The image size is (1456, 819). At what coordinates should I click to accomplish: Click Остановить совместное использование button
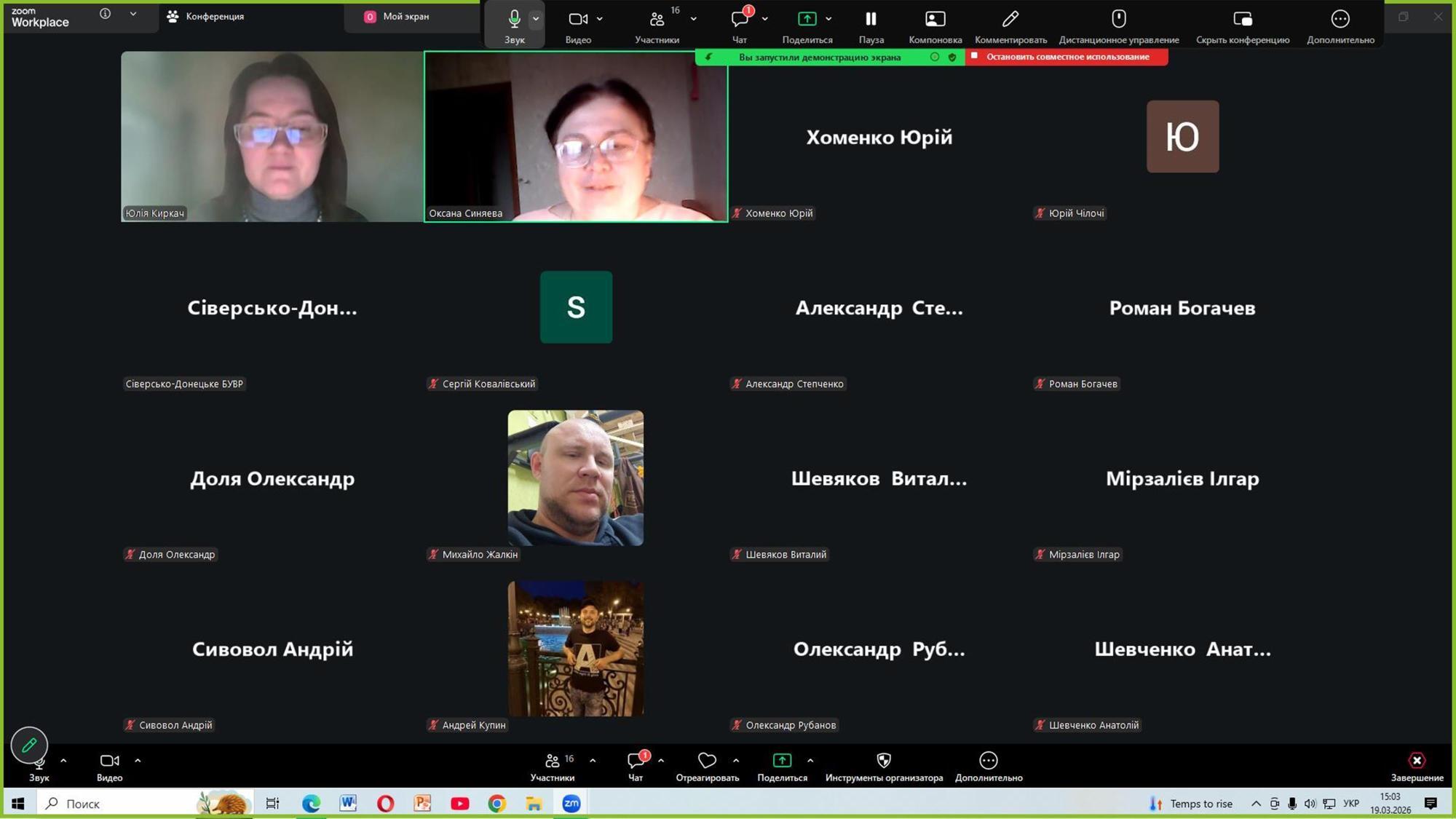(x=1067, y=57)
